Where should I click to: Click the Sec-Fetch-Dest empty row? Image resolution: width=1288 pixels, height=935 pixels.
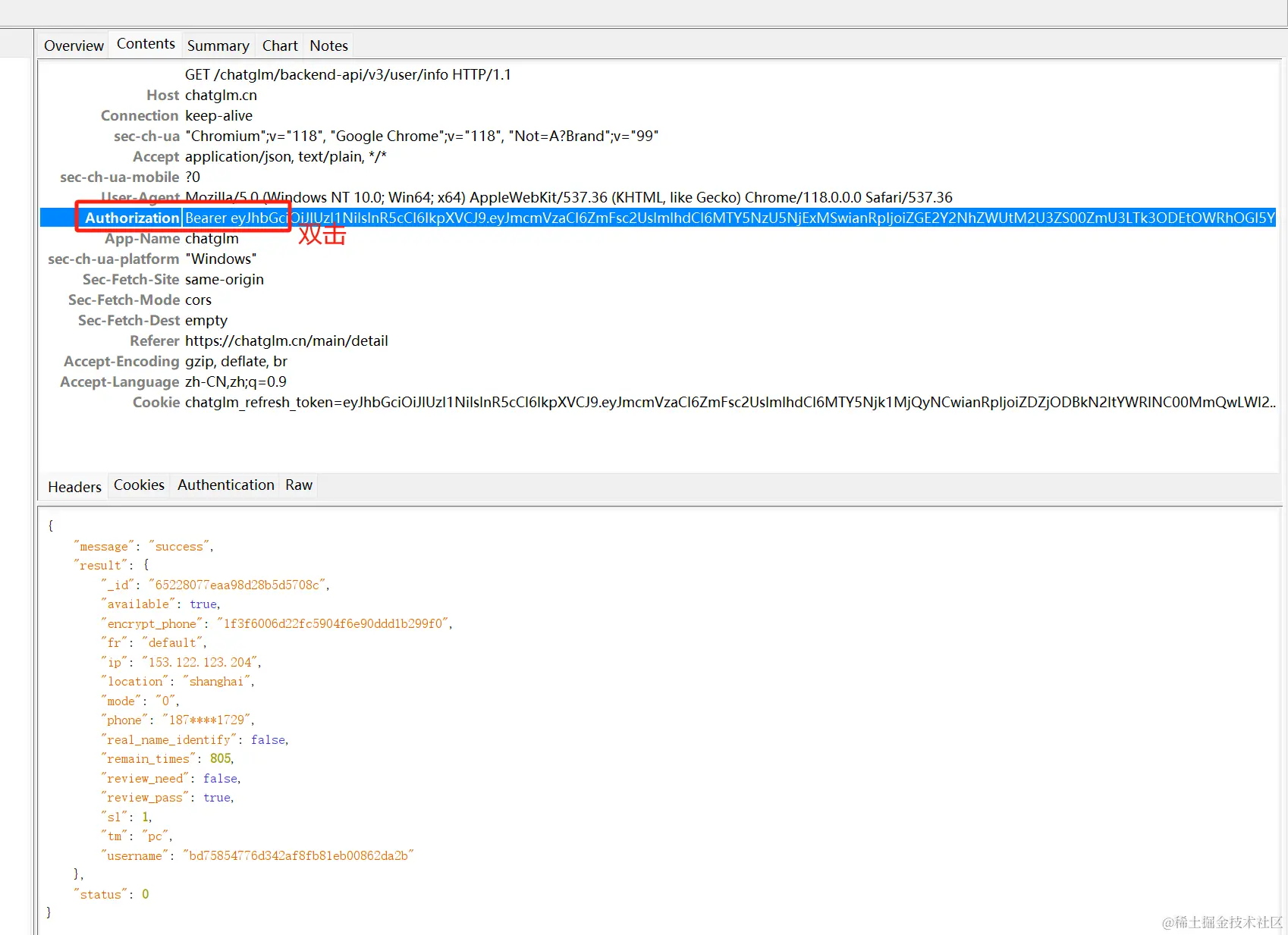point(658,320)
